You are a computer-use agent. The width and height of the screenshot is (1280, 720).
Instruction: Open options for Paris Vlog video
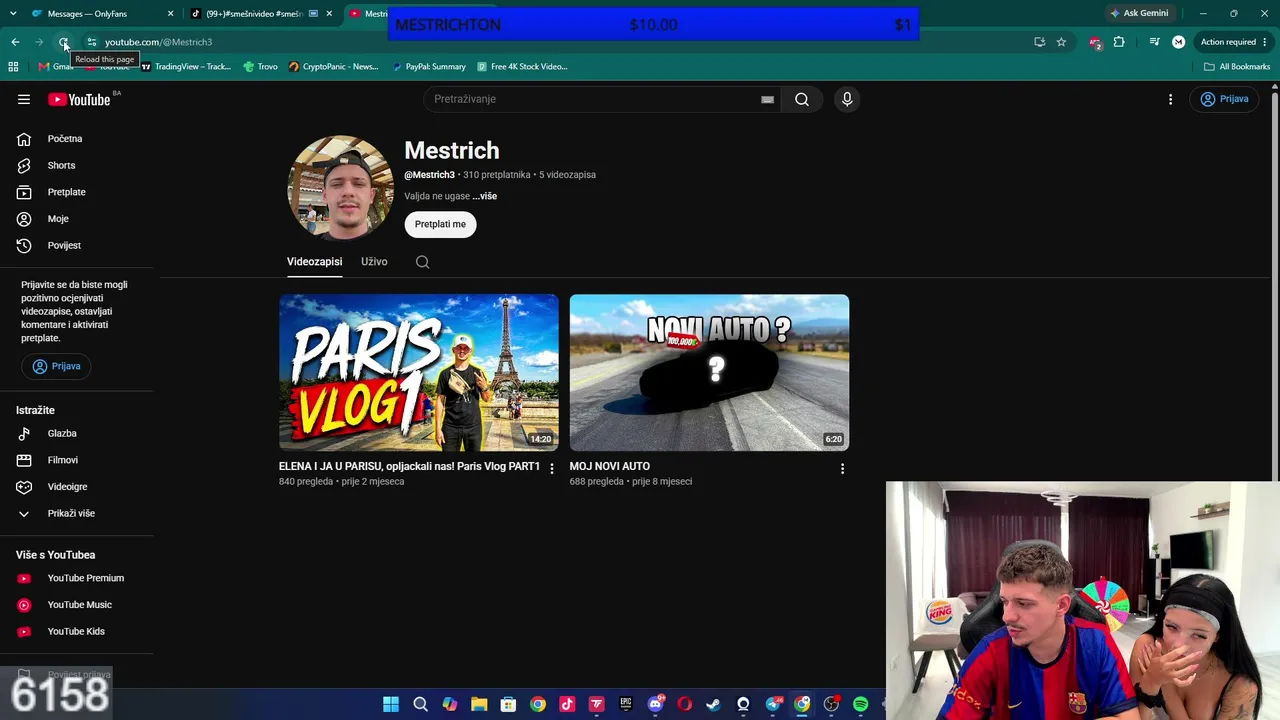551,469
